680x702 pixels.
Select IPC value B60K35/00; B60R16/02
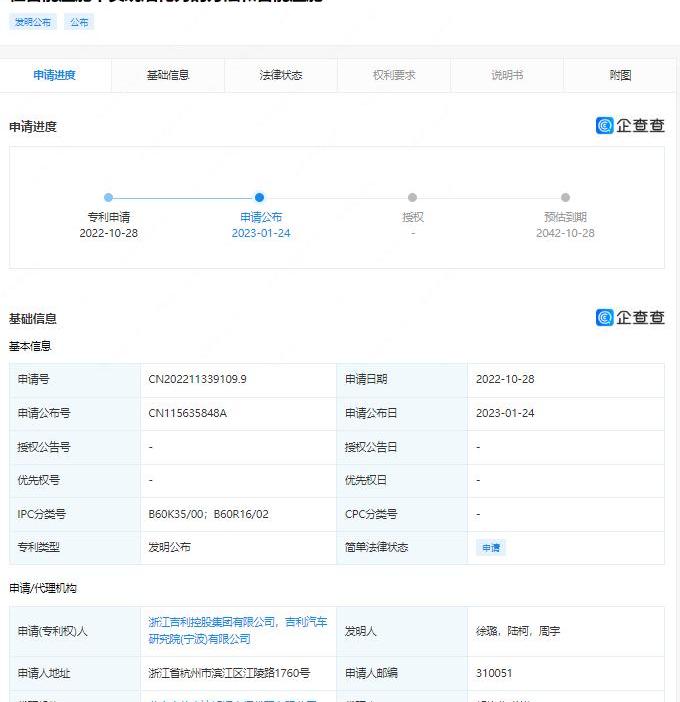coord(209,514)
